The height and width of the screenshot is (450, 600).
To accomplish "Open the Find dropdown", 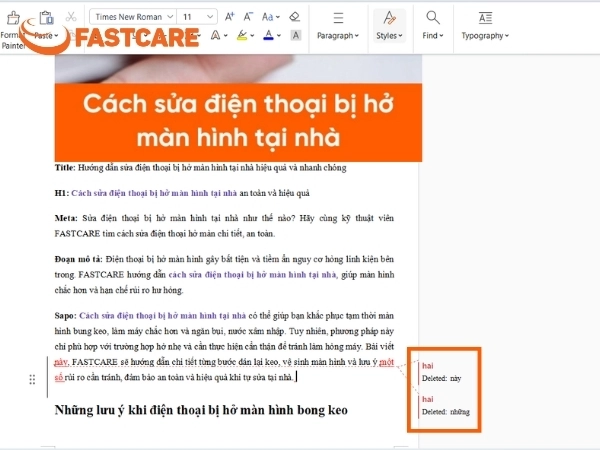I will tap(433, 36).
